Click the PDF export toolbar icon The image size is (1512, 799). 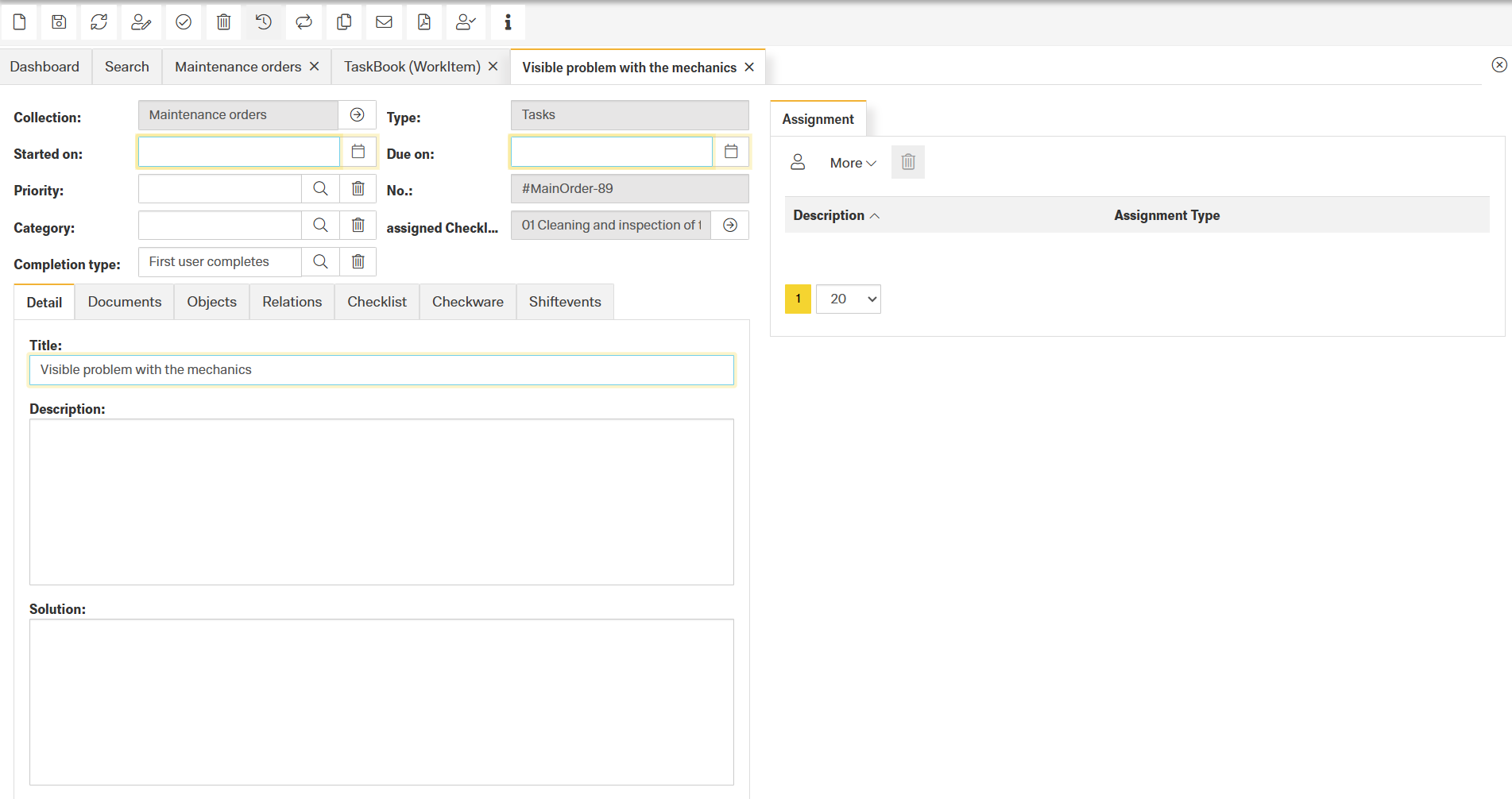coord(424,22)
